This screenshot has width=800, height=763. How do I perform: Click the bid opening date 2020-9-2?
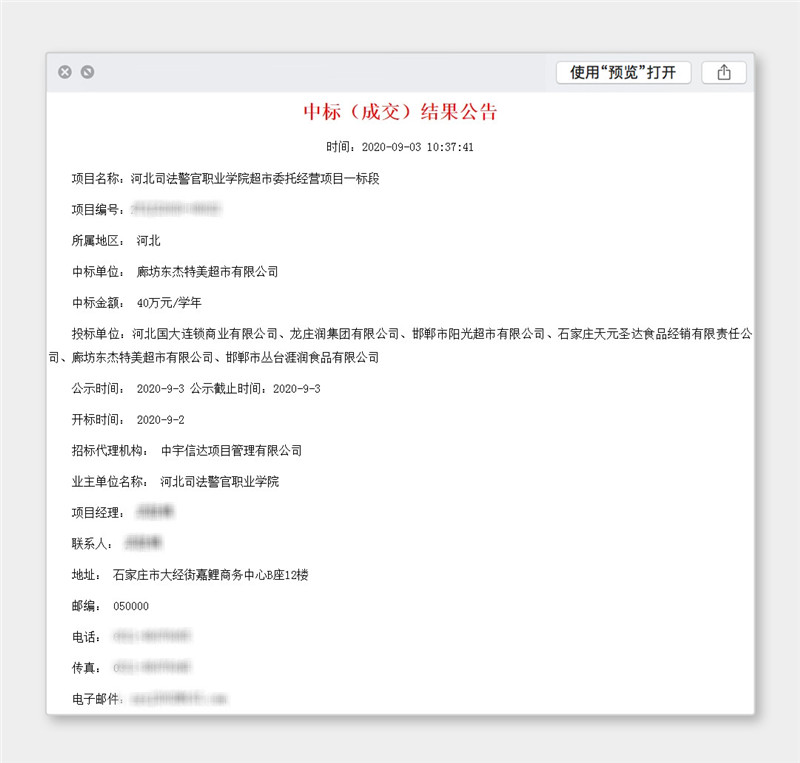[x=160, y=419]
